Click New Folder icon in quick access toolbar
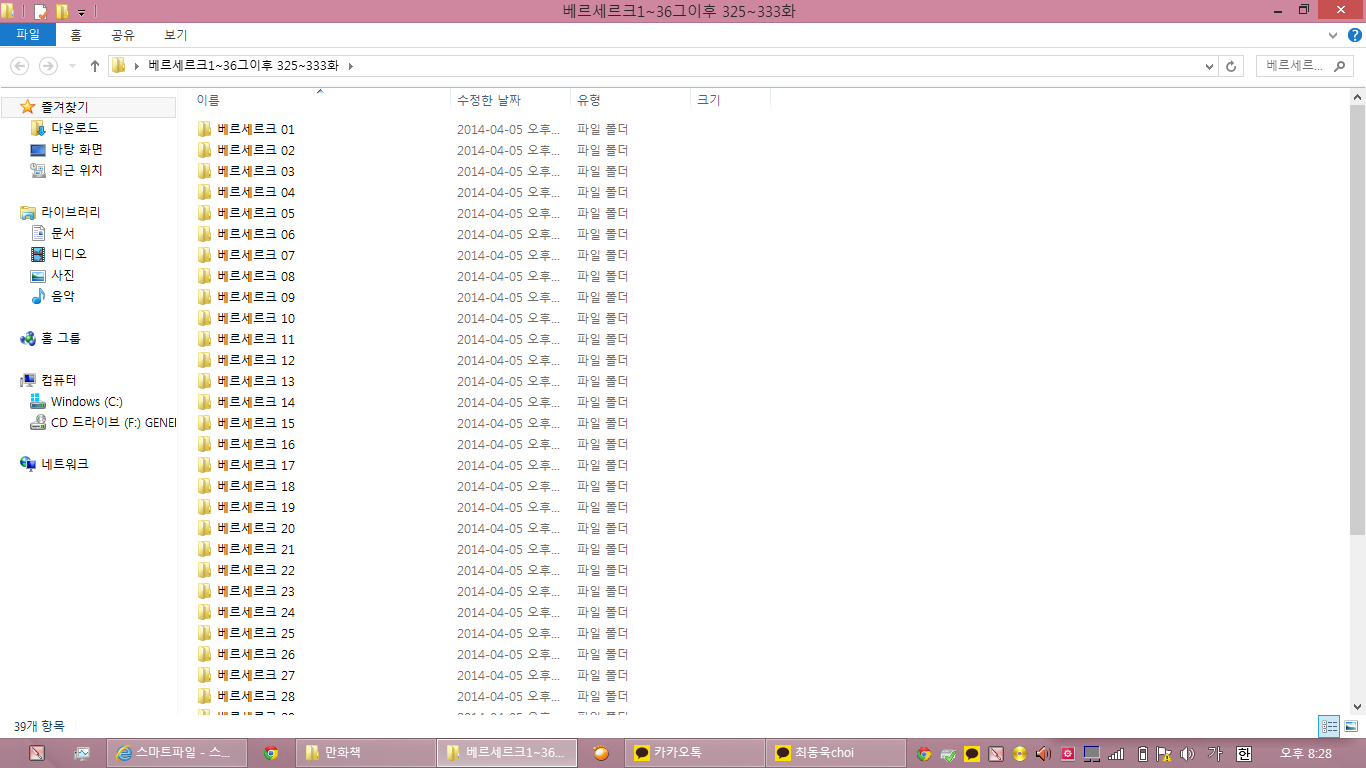The height and width of the screenshot is (768, 1366). pyautogui.click(x=62, y=12)
